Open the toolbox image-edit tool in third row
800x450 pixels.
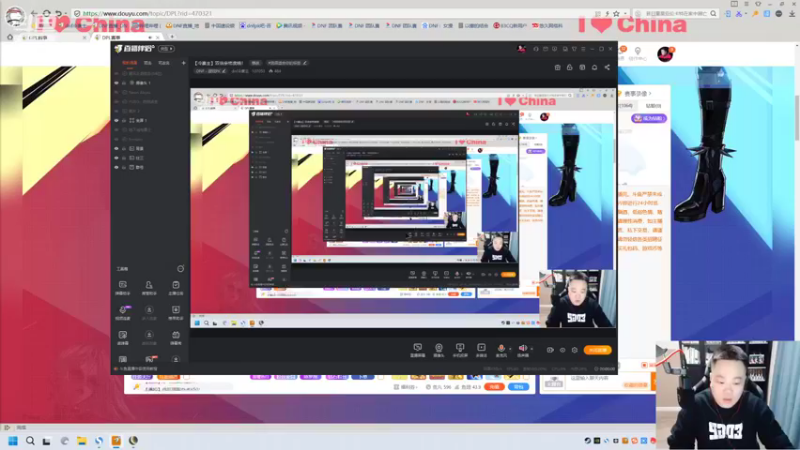click(x=122, y=337)
